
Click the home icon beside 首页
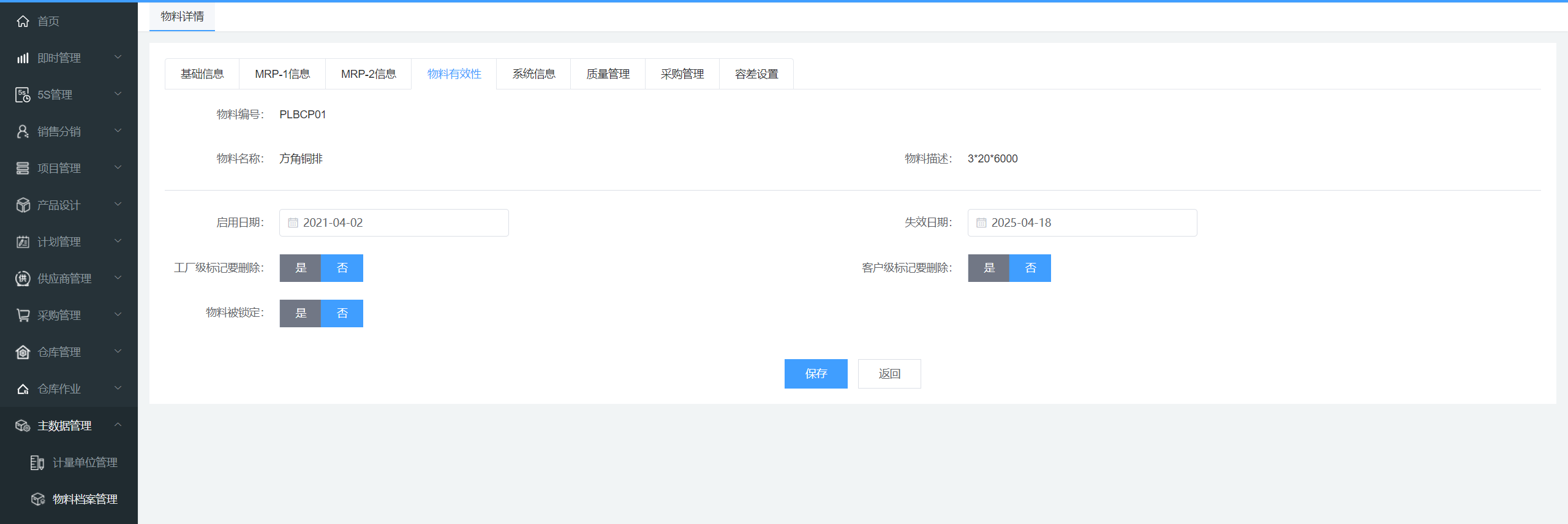pos(23,21)
